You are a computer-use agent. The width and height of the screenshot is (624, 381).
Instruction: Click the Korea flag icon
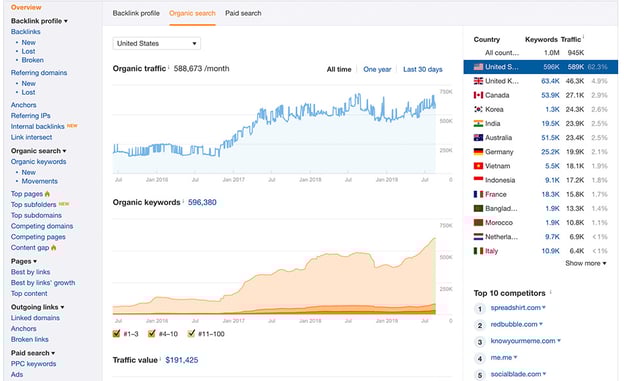coord(478,109)
